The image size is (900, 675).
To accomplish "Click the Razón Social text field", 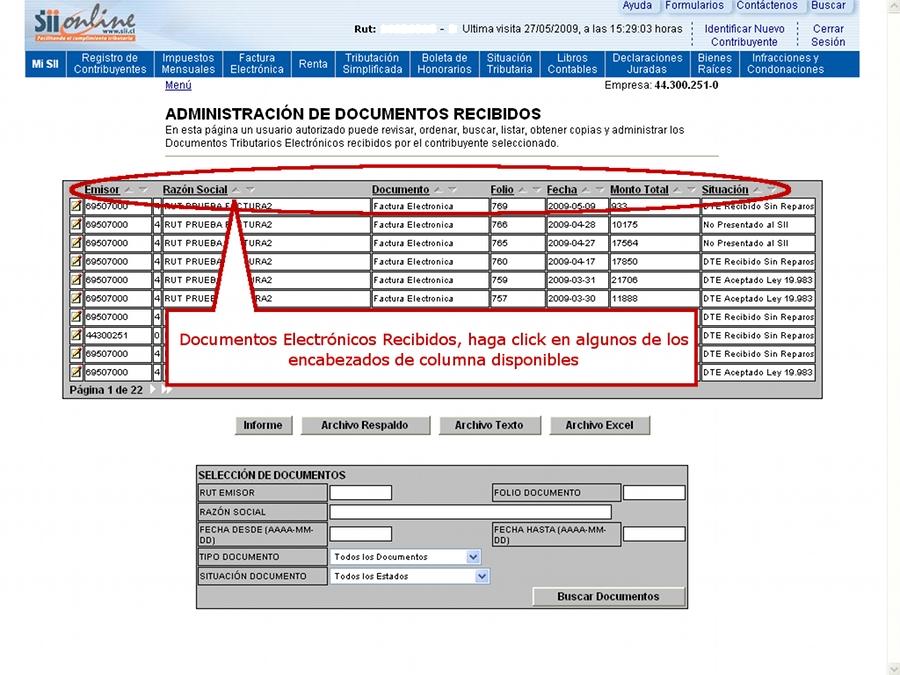I will click(x=470, y=512).
